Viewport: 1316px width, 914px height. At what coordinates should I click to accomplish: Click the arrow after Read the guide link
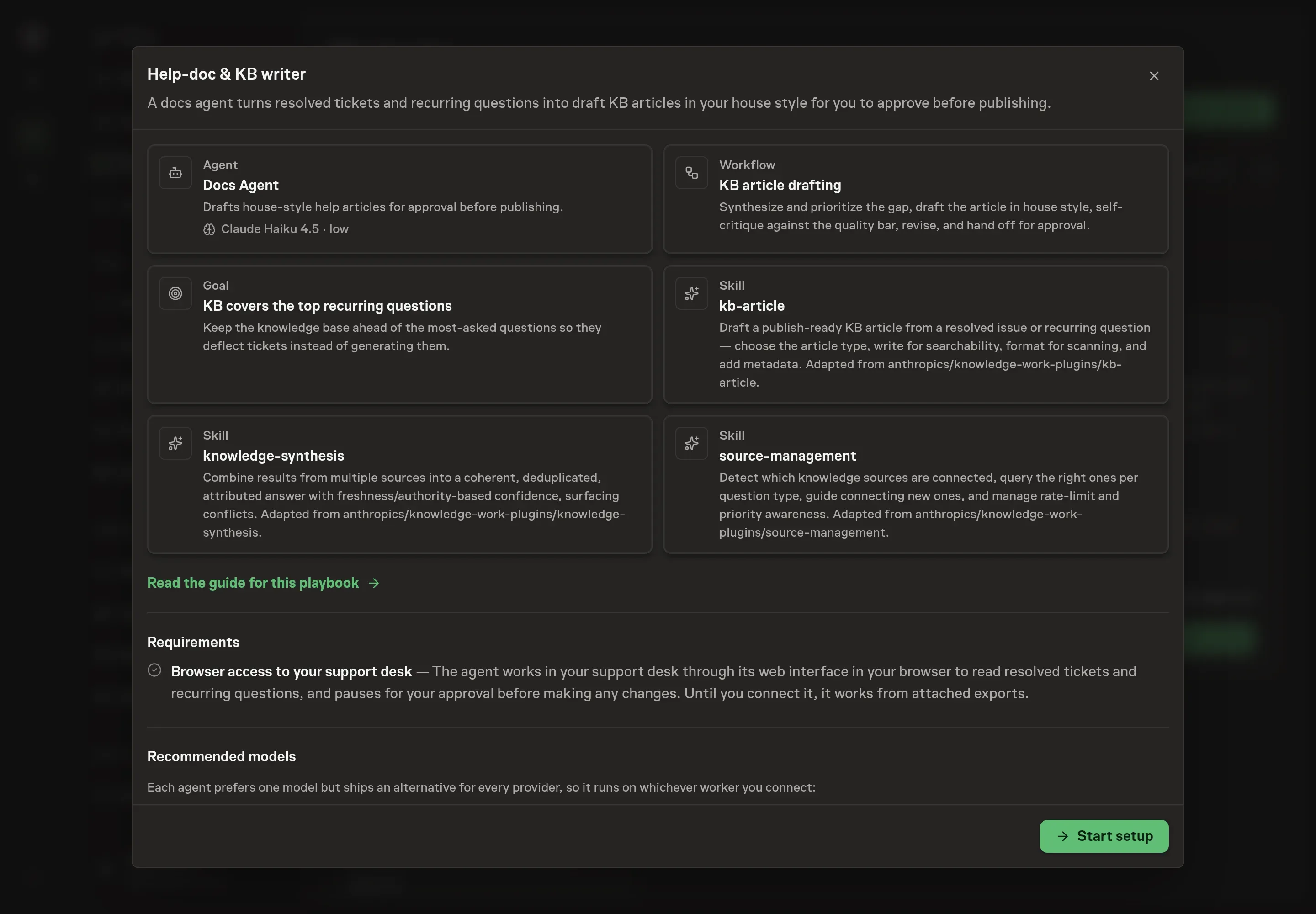(374, 583)
